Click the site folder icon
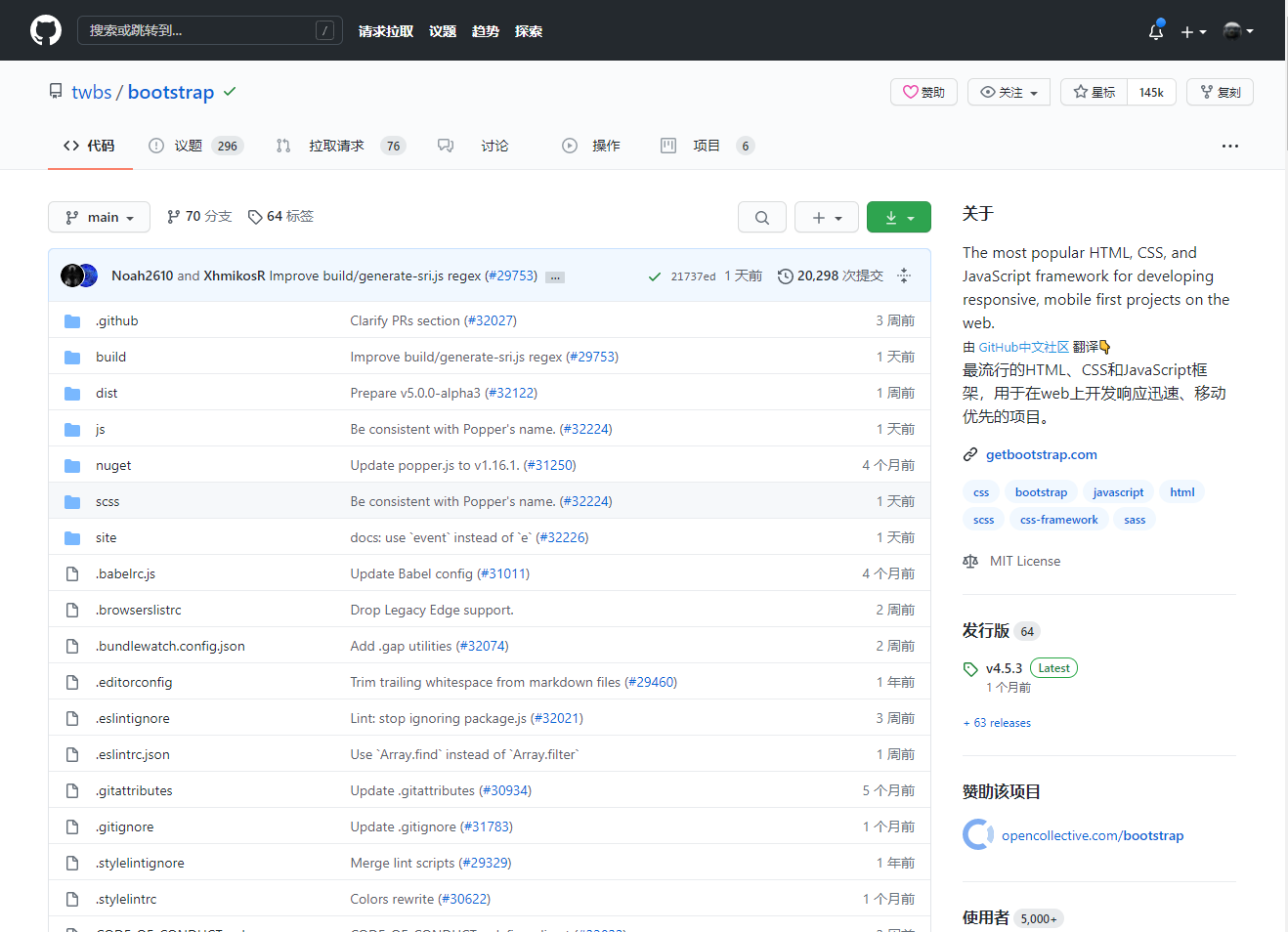This screenshot has width=1288, height=932. 72,537
